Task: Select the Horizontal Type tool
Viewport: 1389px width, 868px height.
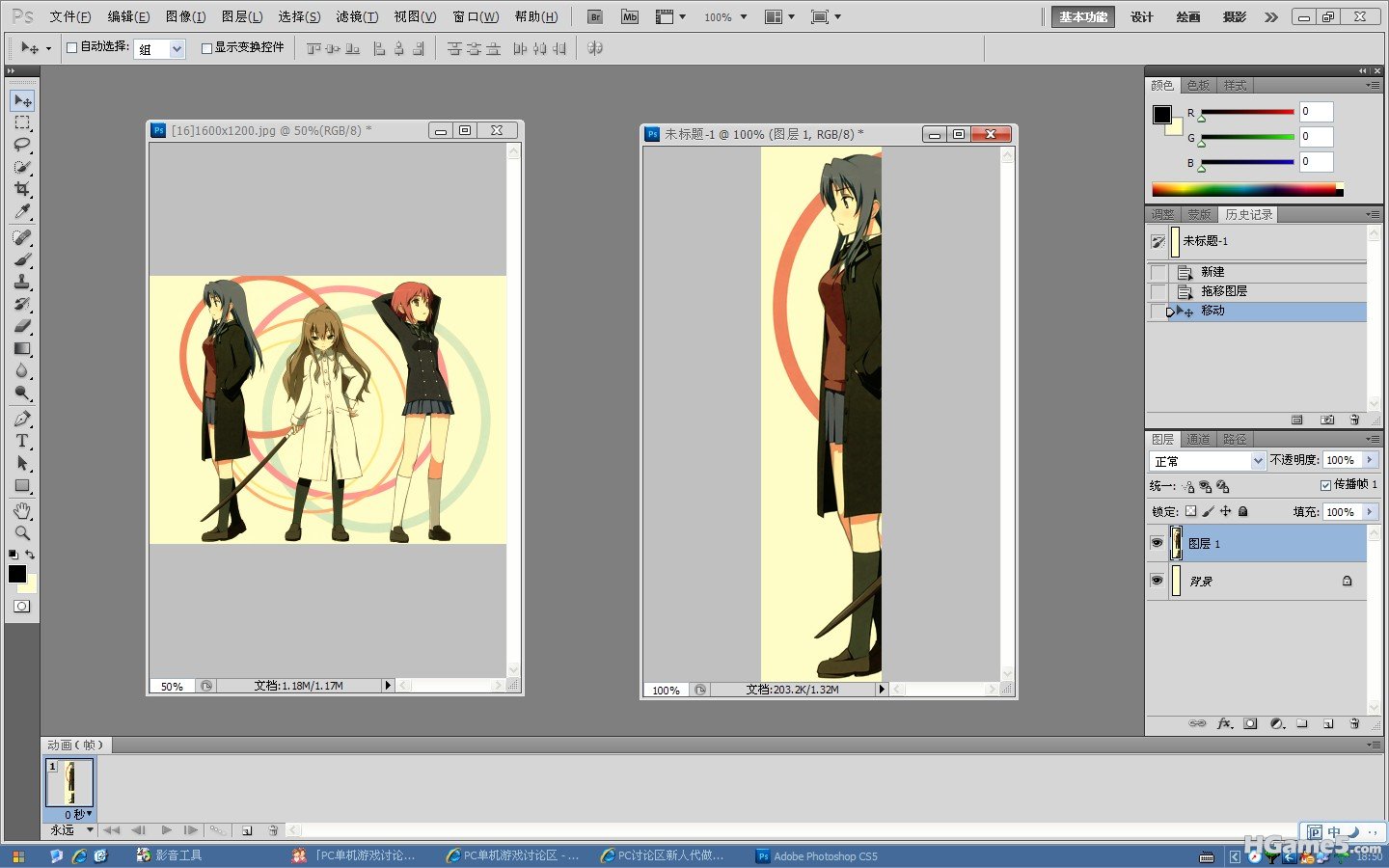Action: 22,441
